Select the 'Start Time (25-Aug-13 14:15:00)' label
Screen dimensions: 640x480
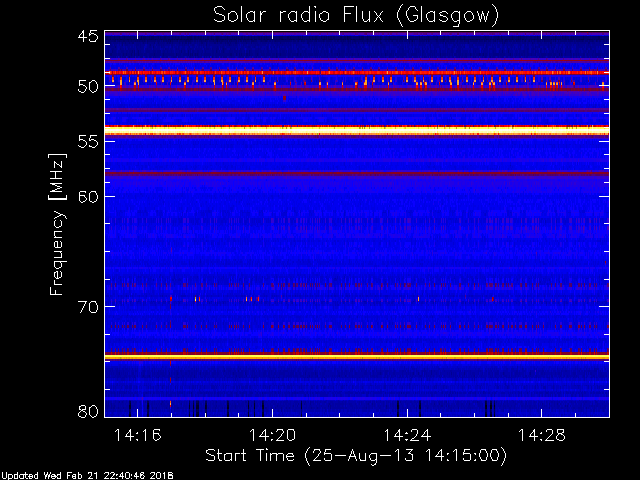356,456
